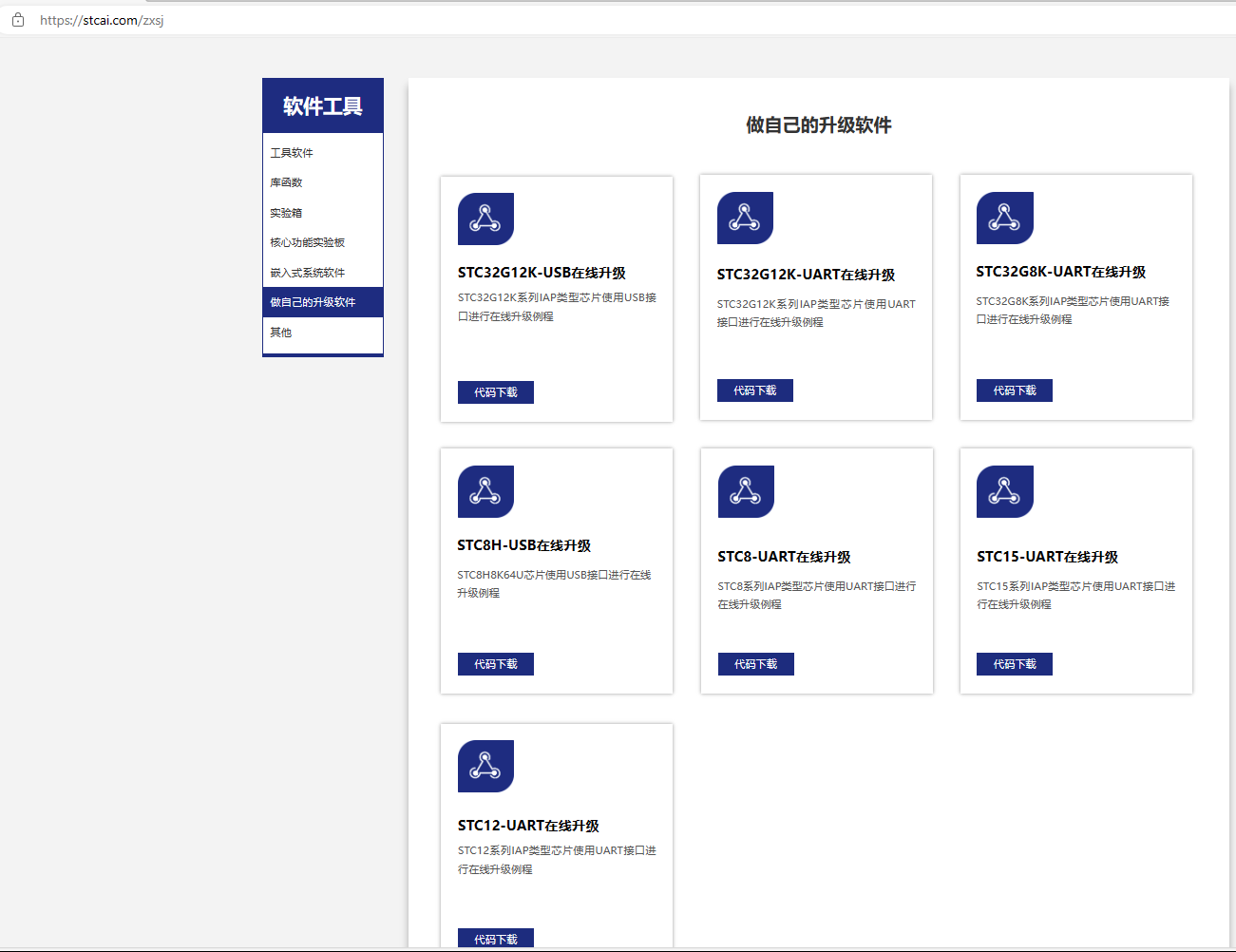This screenshot has height=952, width=1236.
Task: Click the STC32G8K-UART在线升级 title
Action: pos(1061,272)
